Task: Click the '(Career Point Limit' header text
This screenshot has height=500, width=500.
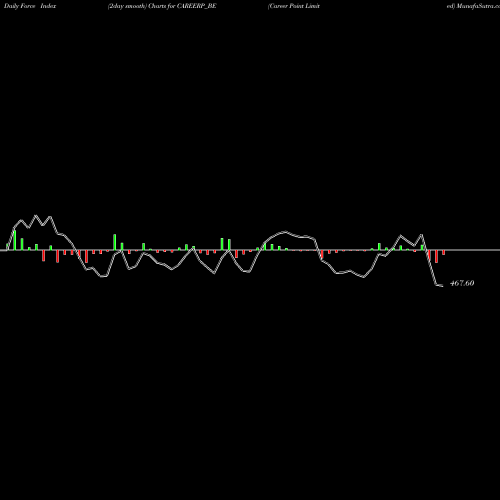Action: pyautogui.click(x=294, y=6)
